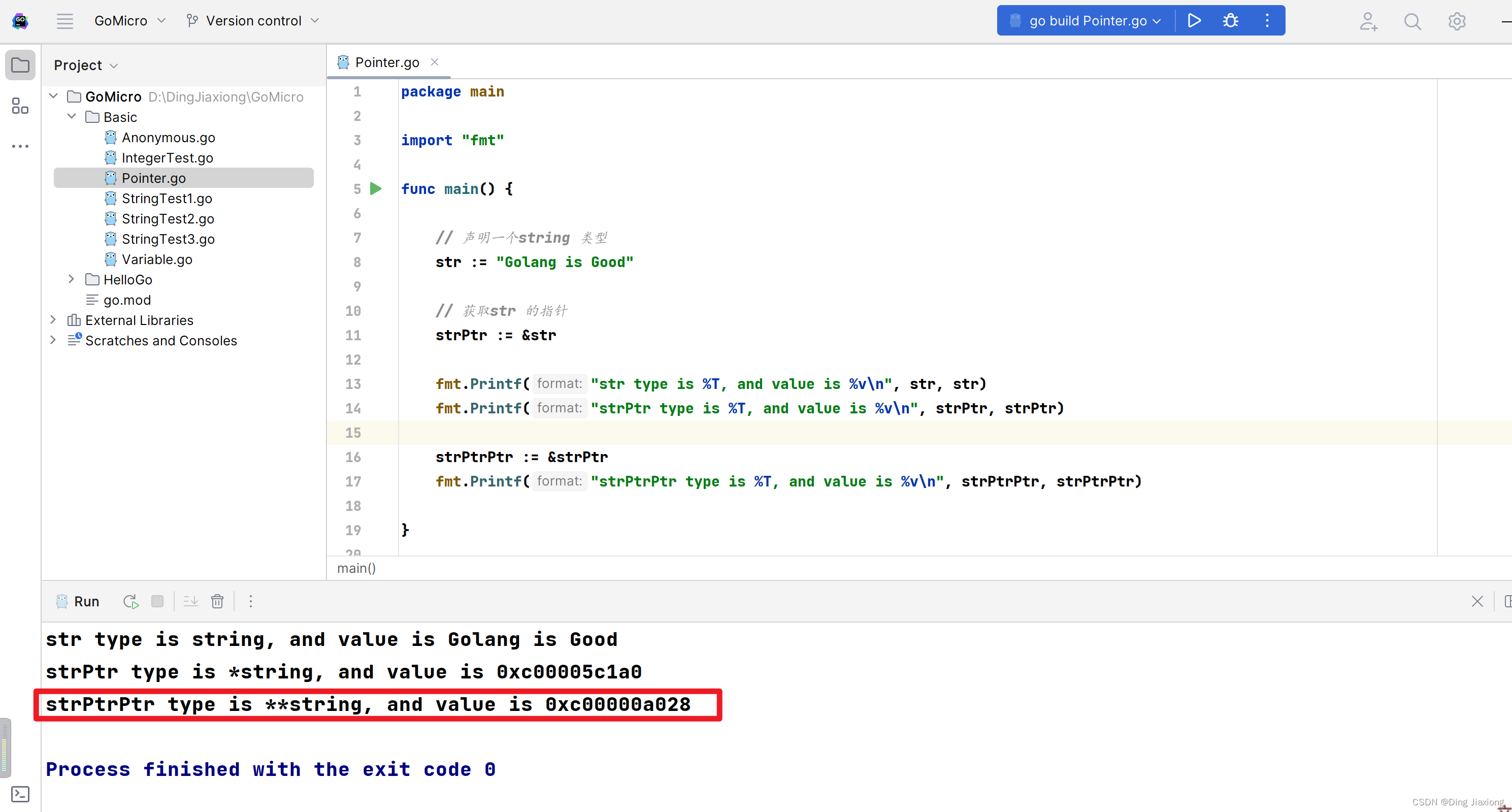
Task: Clear Run output with trash icon
Action: (217, 601)
